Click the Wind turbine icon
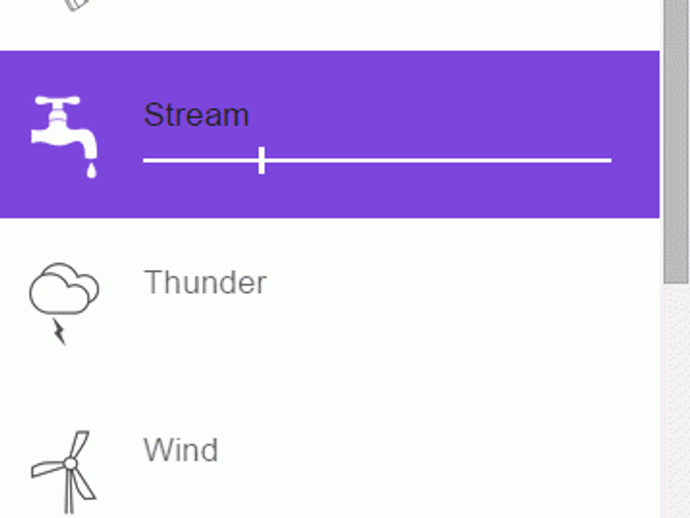Image resolution: width=690 pixels, height=518 pixels. pos(66,468)
